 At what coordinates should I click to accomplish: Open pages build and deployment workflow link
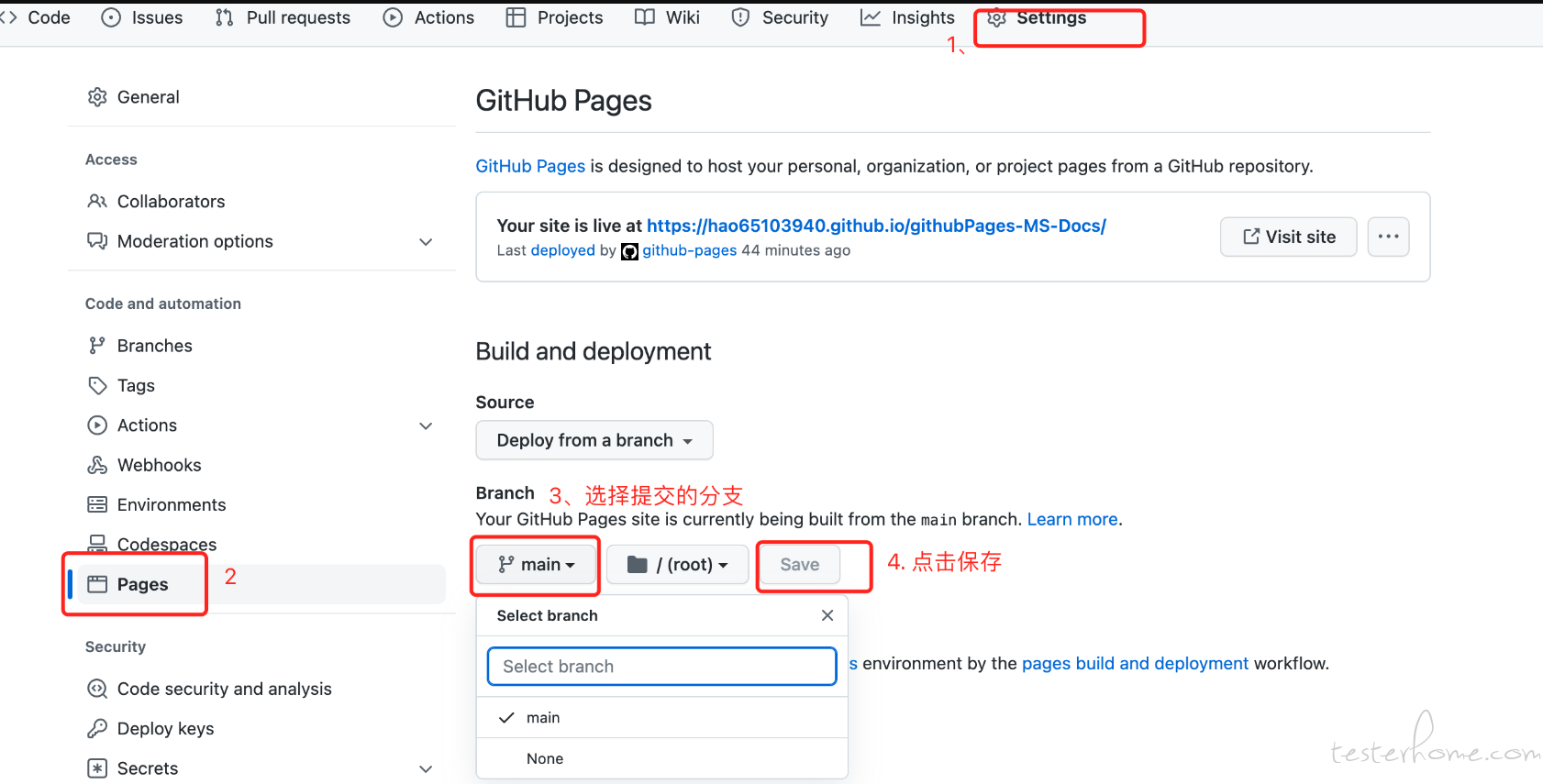[1135, 663]
